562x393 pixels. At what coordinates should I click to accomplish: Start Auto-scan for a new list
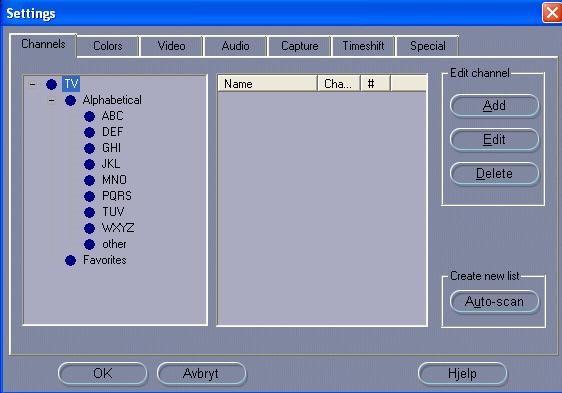click(x=494, y=302)
